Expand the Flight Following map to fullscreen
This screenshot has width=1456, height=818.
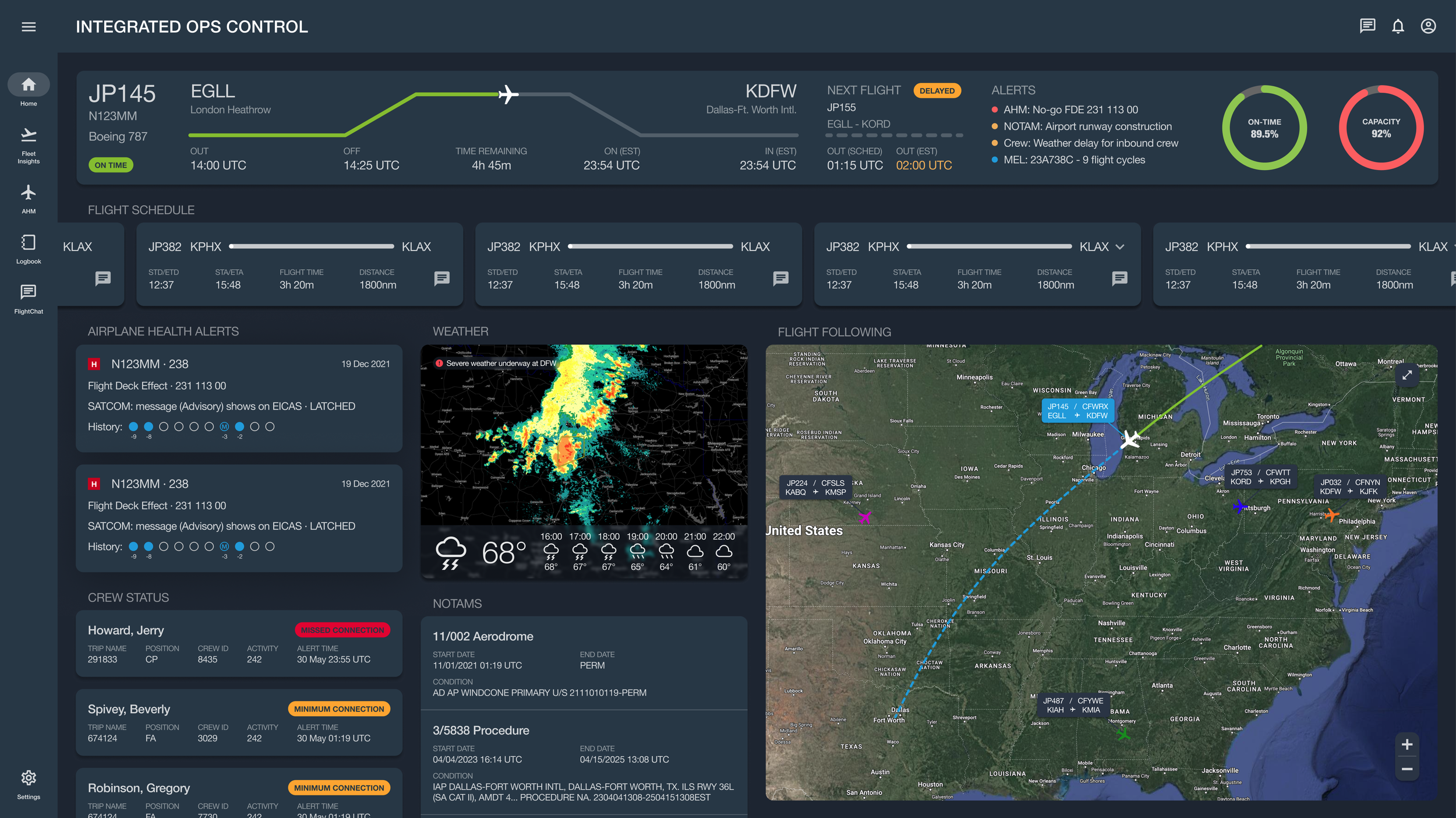pyautogui.click(x=1406, y=375)
